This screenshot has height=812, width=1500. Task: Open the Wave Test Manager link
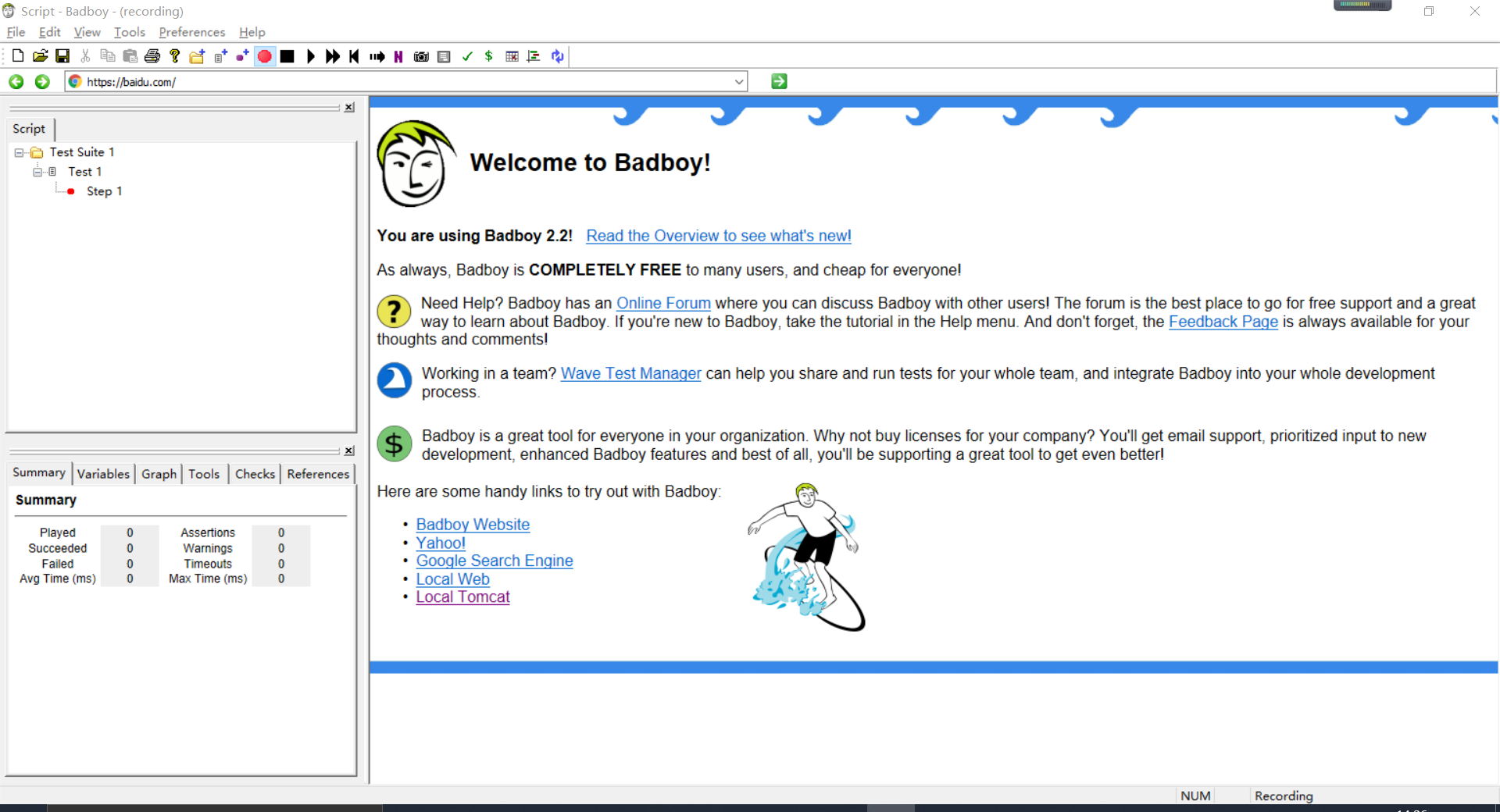(x=630, y=373)
